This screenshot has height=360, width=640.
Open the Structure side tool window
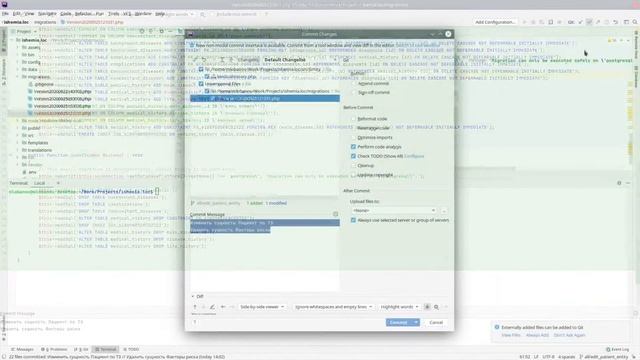[4, 73]
